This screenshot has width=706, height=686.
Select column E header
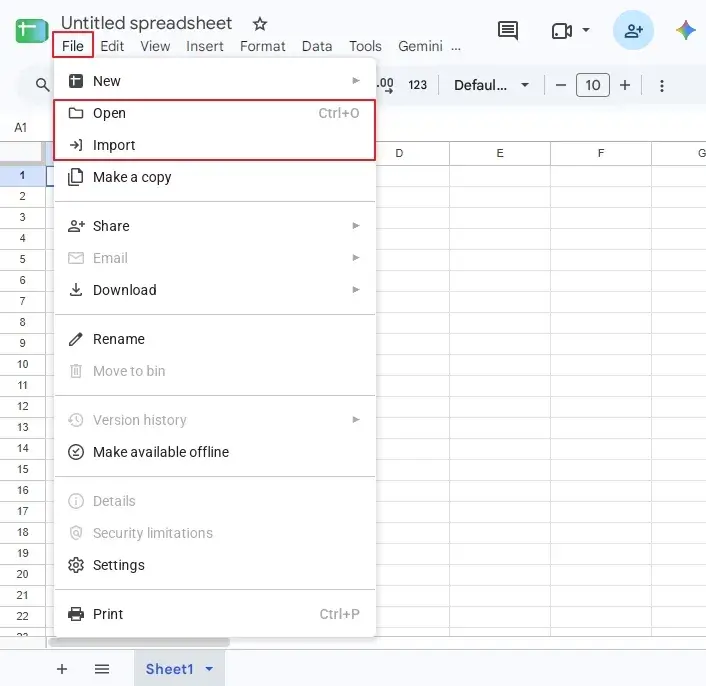[500, 153]
